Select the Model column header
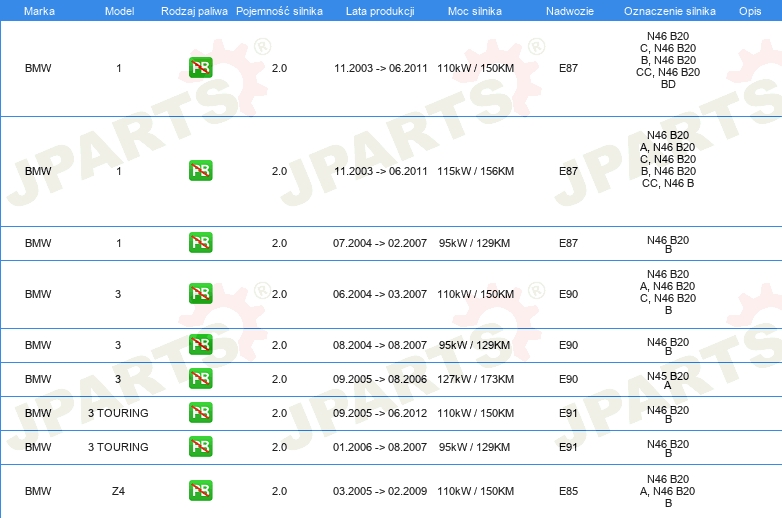The image size is (782, 518). [119, 11]
